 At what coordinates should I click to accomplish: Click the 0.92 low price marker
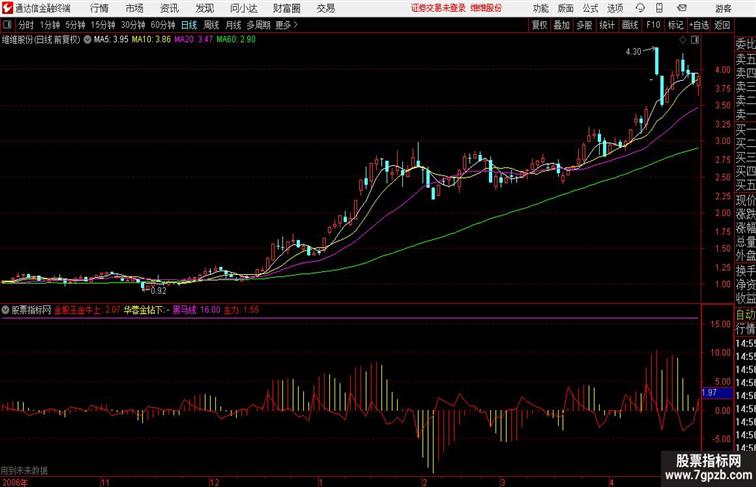(158, 290)
